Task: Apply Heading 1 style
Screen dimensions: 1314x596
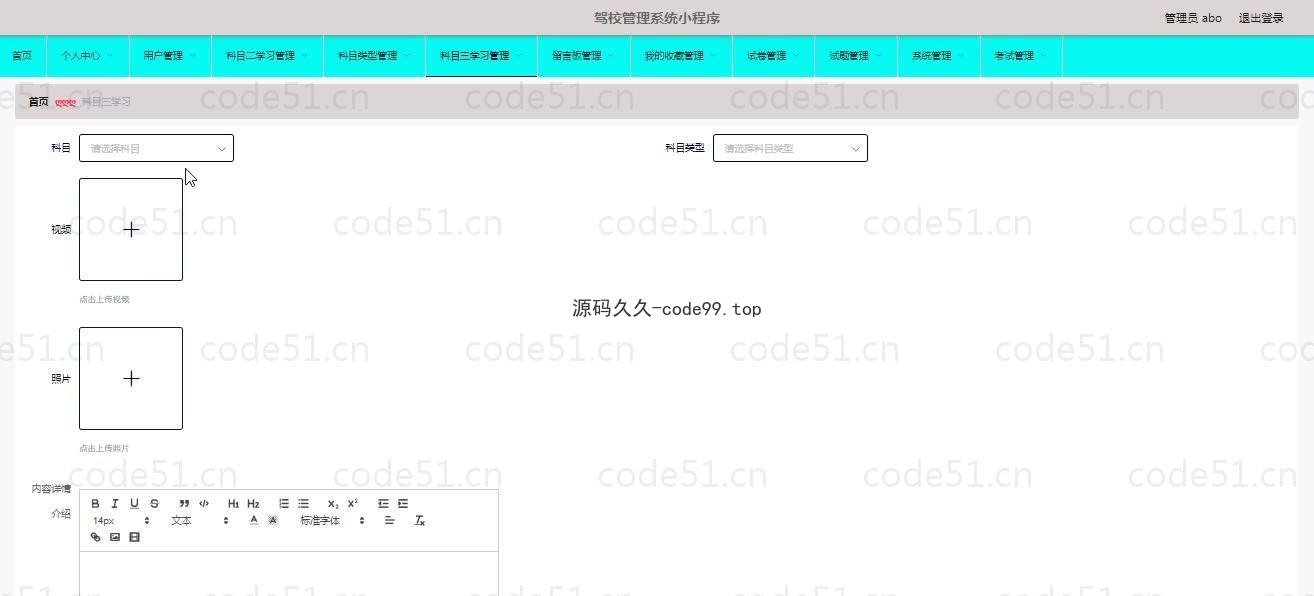Action: click(233, 503)
